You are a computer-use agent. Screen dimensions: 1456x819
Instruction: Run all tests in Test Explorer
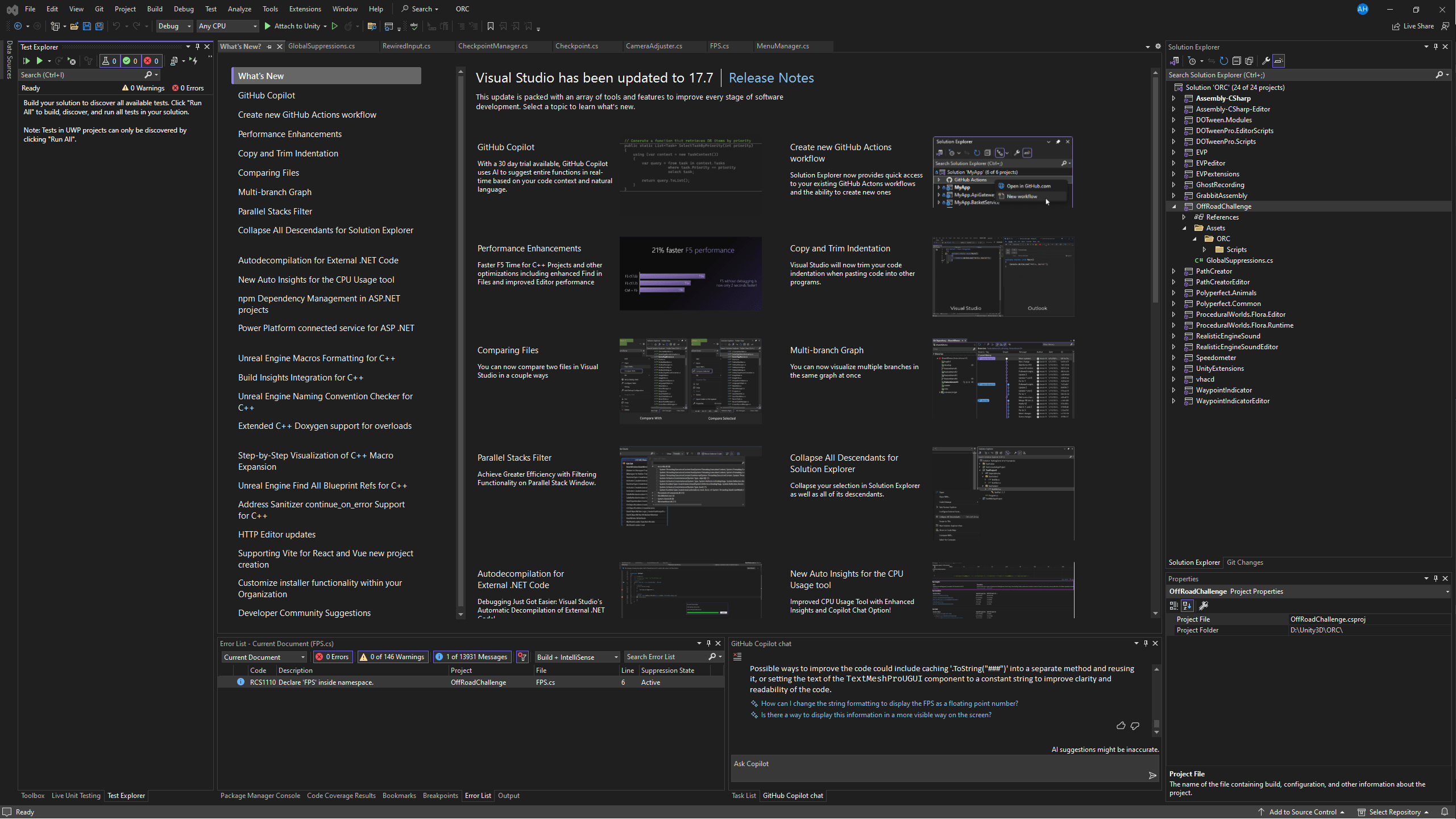point(26,61)
